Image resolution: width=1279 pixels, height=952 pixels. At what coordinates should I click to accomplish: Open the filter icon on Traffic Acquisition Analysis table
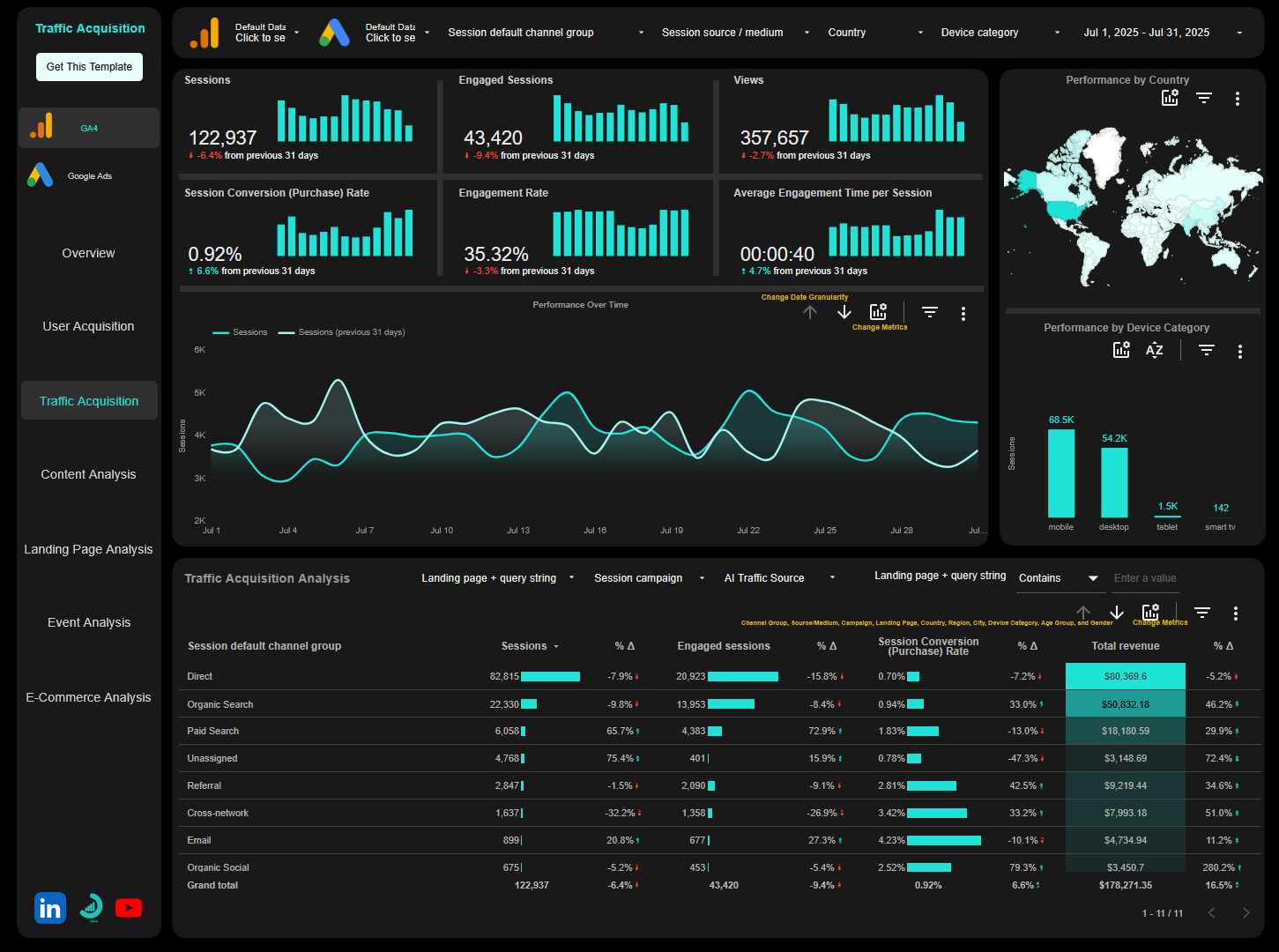[x=1201, y=612]
